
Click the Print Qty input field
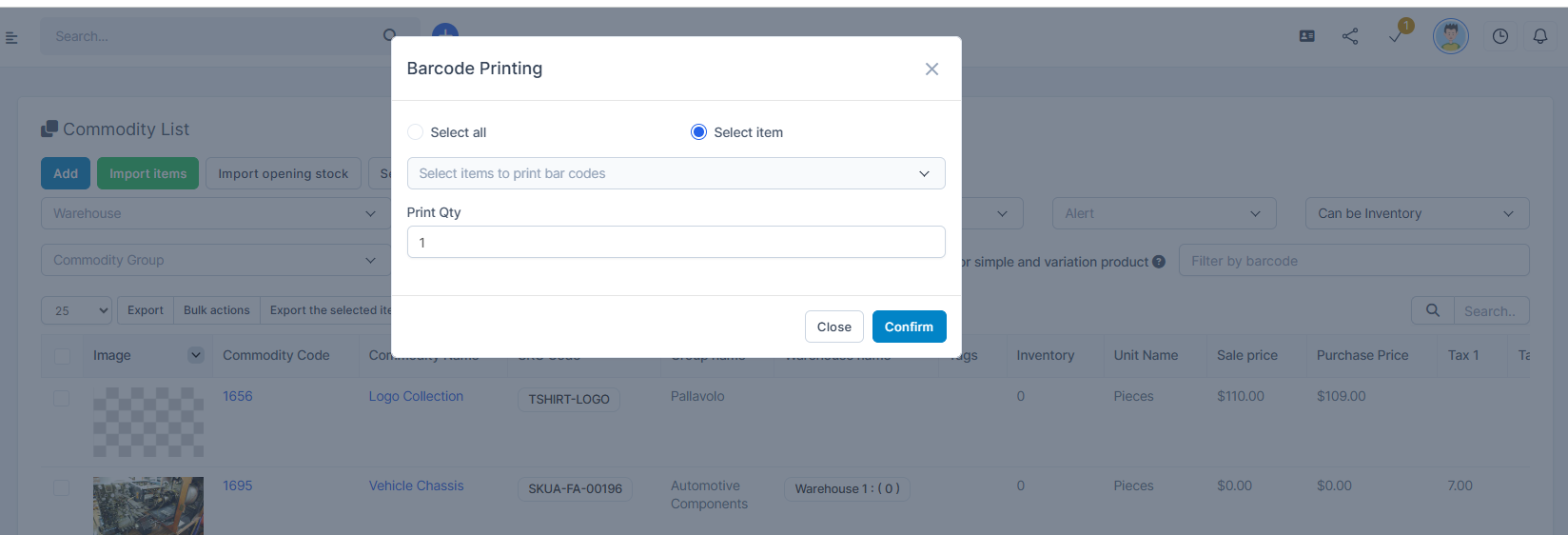pyautogui.click(x=676, y=242)
